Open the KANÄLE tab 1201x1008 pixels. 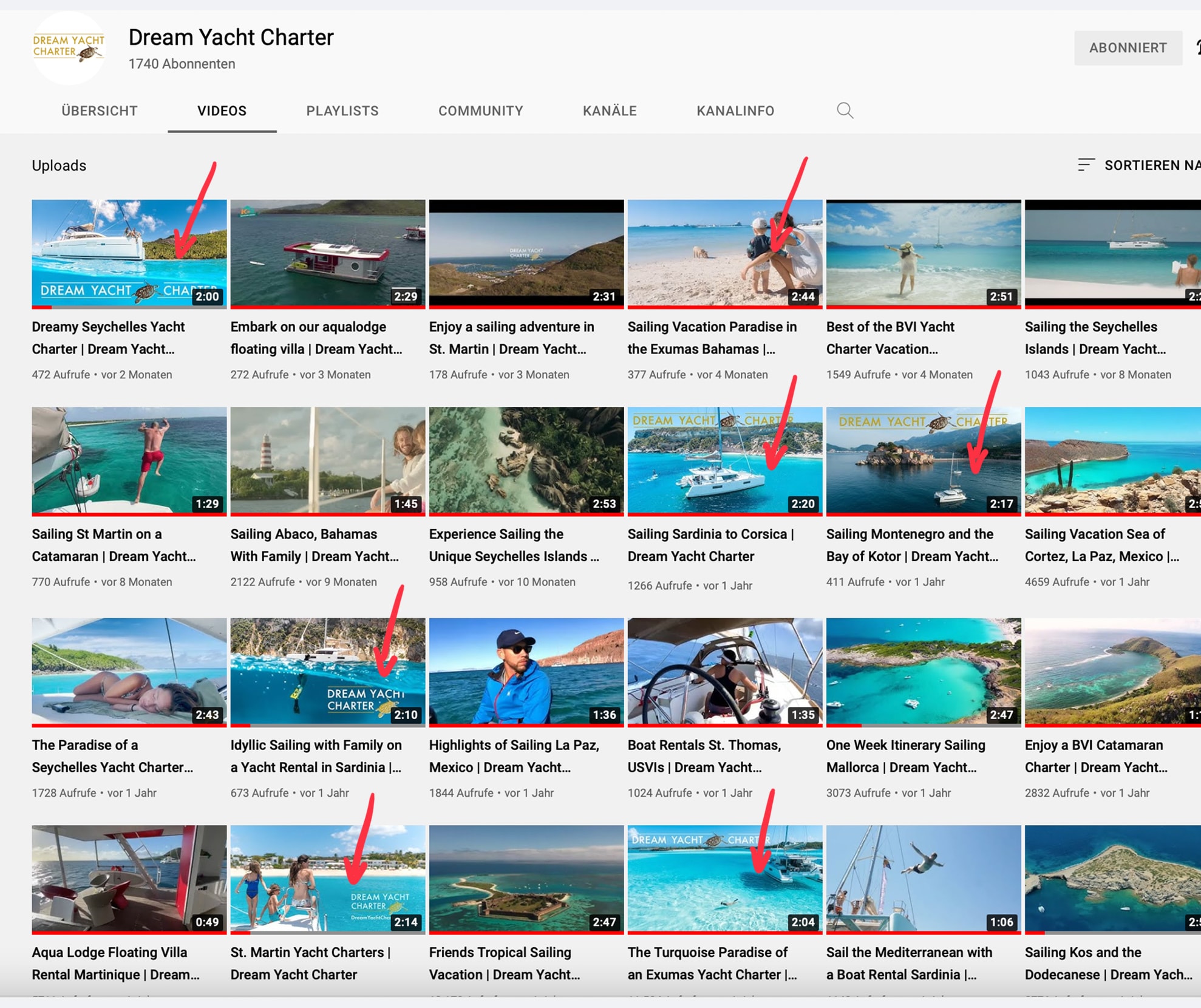610,111
